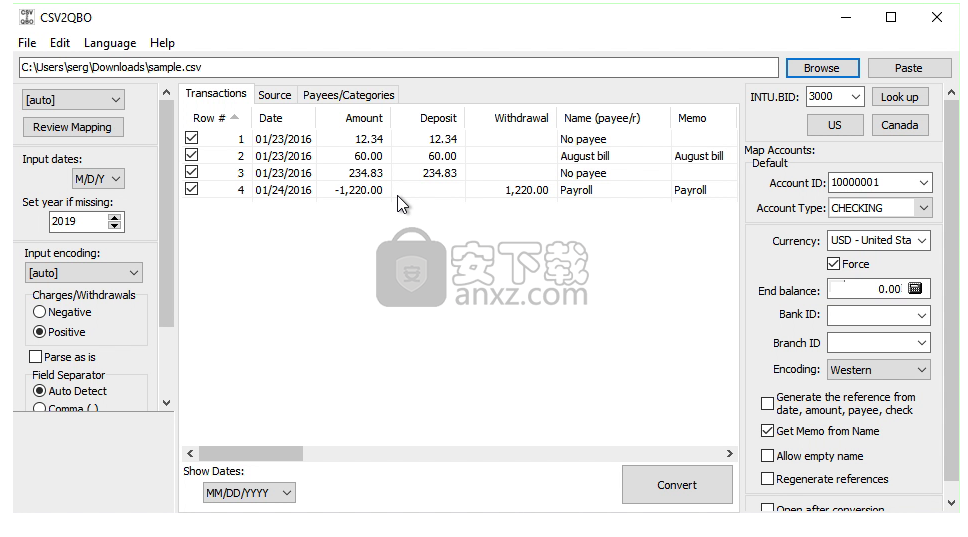Viewport: 968px width, 537px height.
Task: Click the right panel scroll up arrow
Action: click(951, 93)
